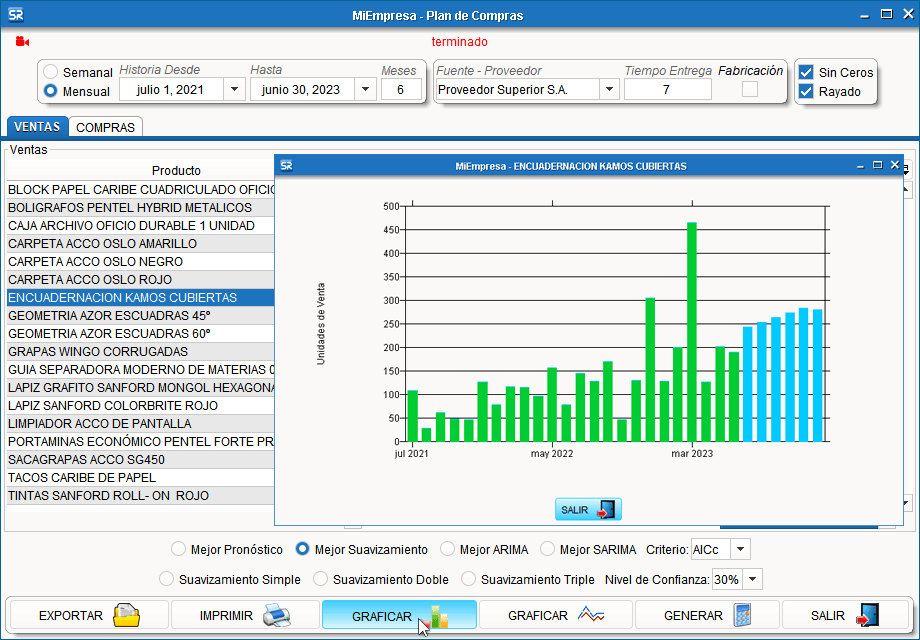Close the ENCUADERNACION KAMOS CUBIERTAS chart window

tap(895, 165)
